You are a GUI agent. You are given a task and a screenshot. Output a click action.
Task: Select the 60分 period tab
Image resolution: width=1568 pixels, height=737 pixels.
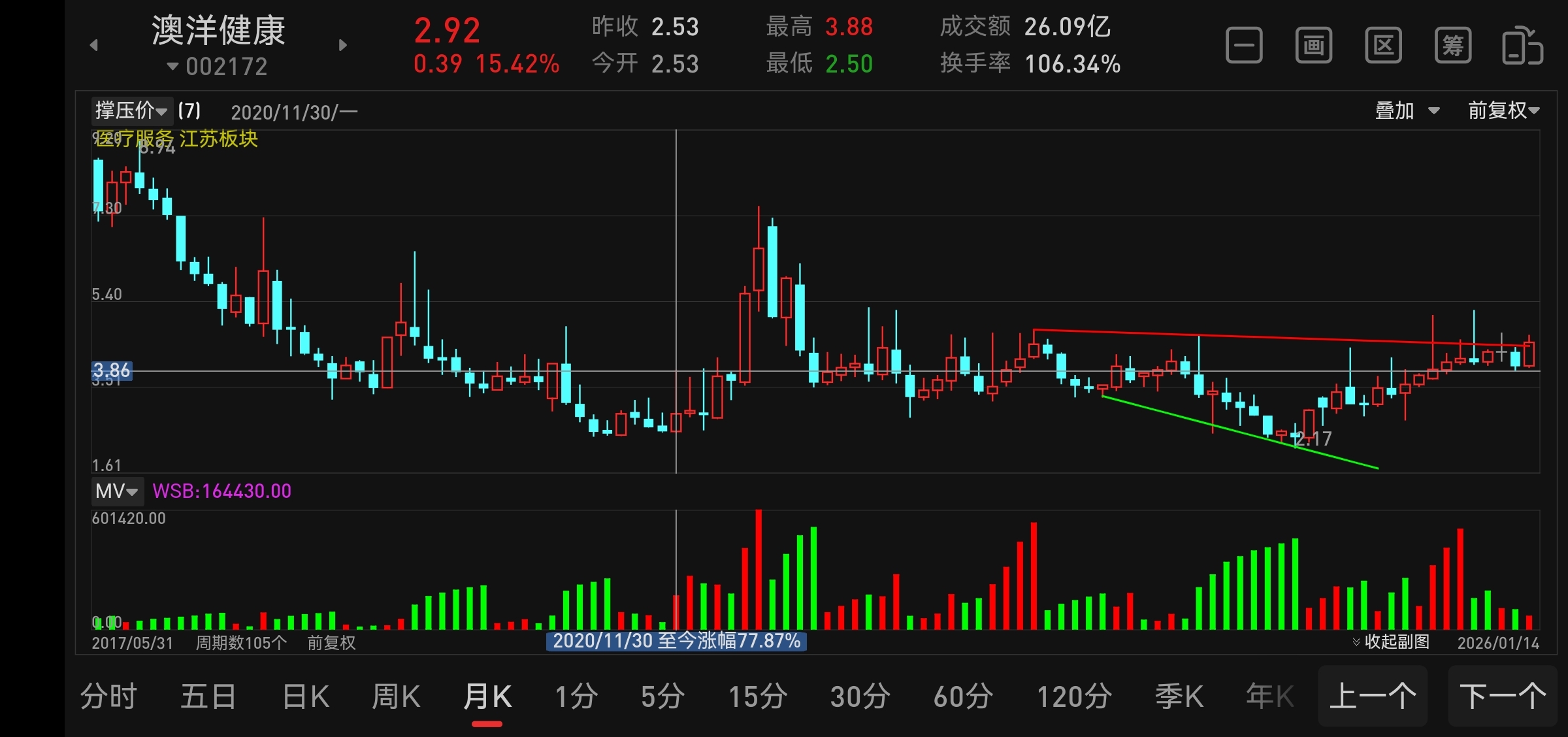[963, 696]
